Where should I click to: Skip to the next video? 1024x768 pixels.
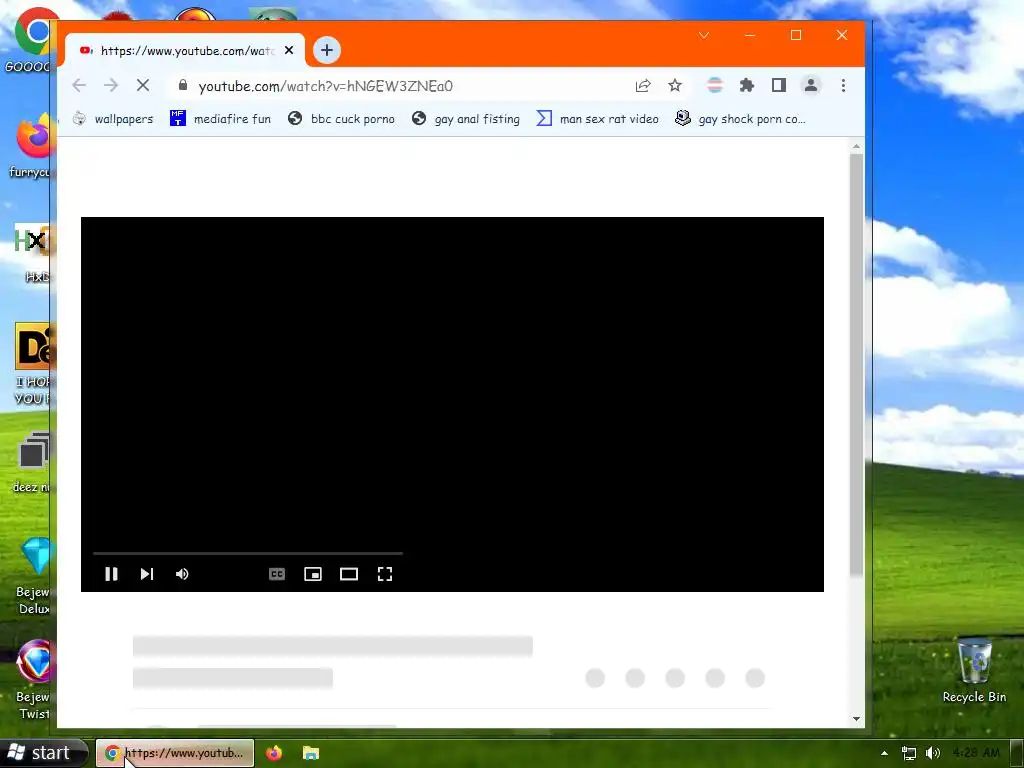click(147, 574)
